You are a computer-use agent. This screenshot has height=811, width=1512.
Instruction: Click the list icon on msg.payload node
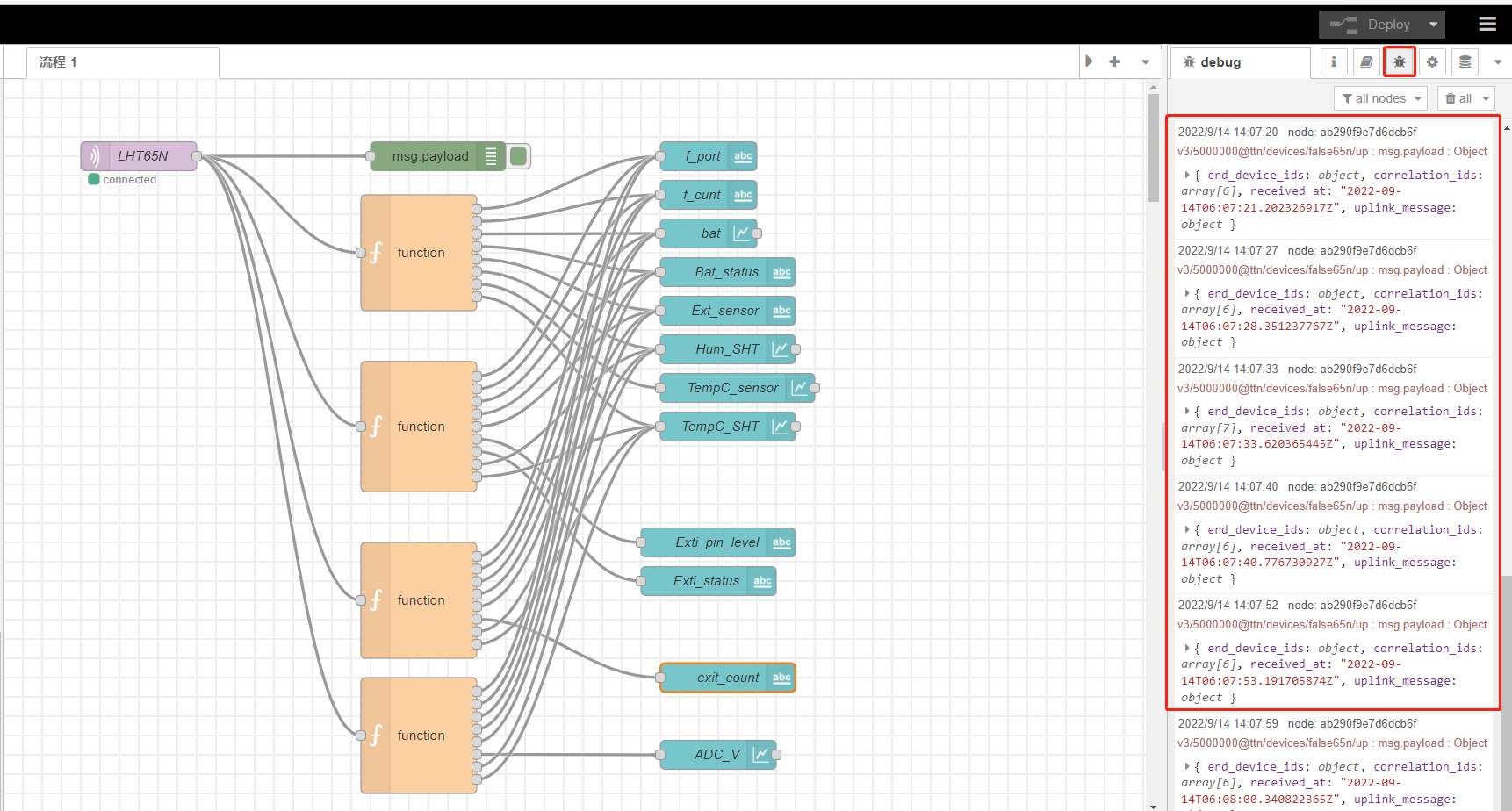coord(492,156)
